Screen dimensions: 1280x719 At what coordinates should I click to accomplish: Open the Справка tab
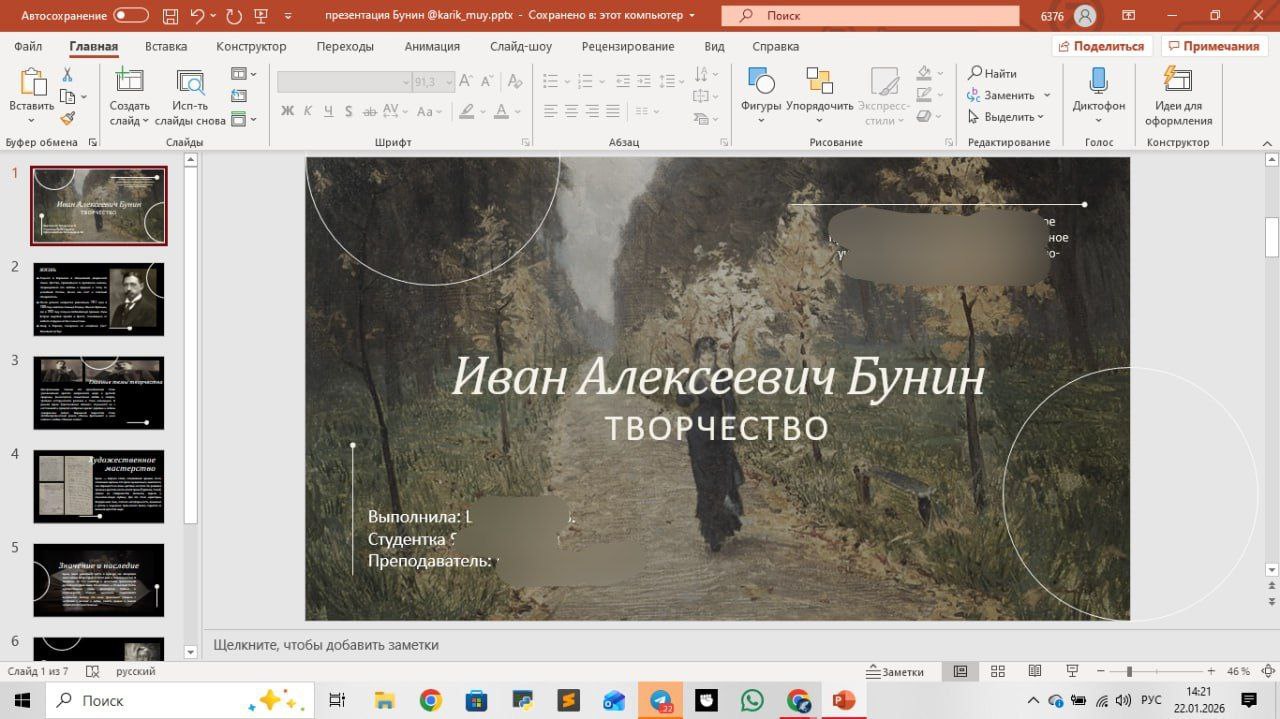(x=775, y=46)
